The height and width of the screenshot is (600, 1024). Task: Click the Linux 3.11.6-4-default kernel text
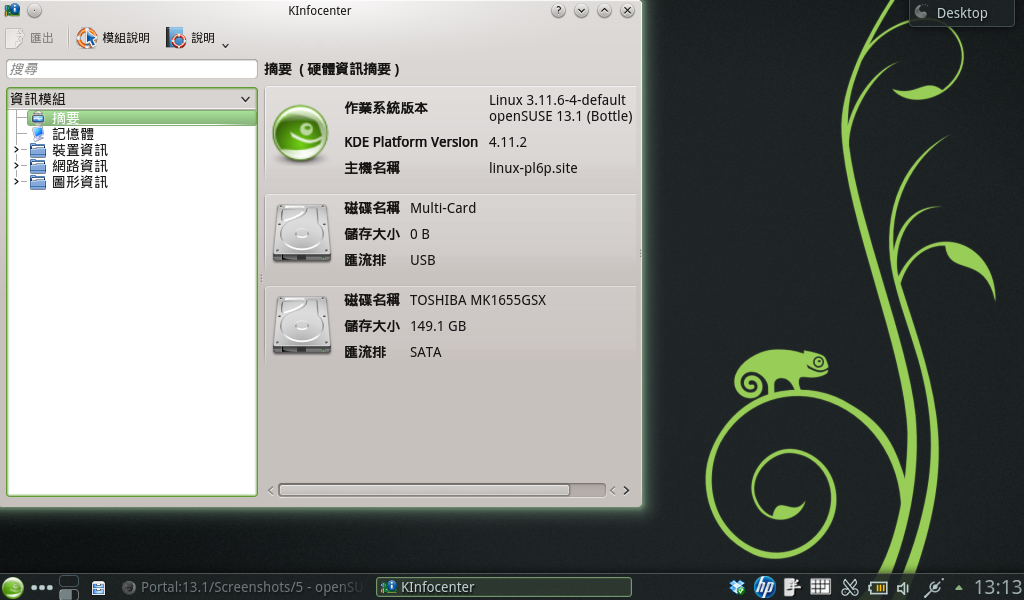click(557, 100)
